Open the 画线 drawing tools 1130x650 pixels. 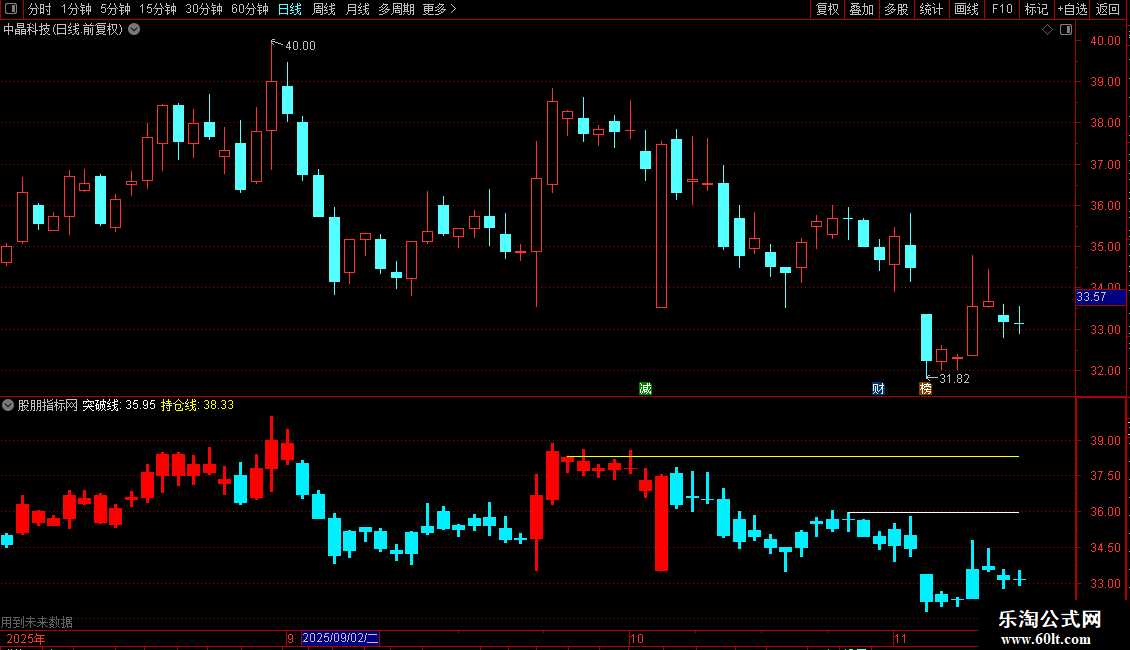click(966, 9)
